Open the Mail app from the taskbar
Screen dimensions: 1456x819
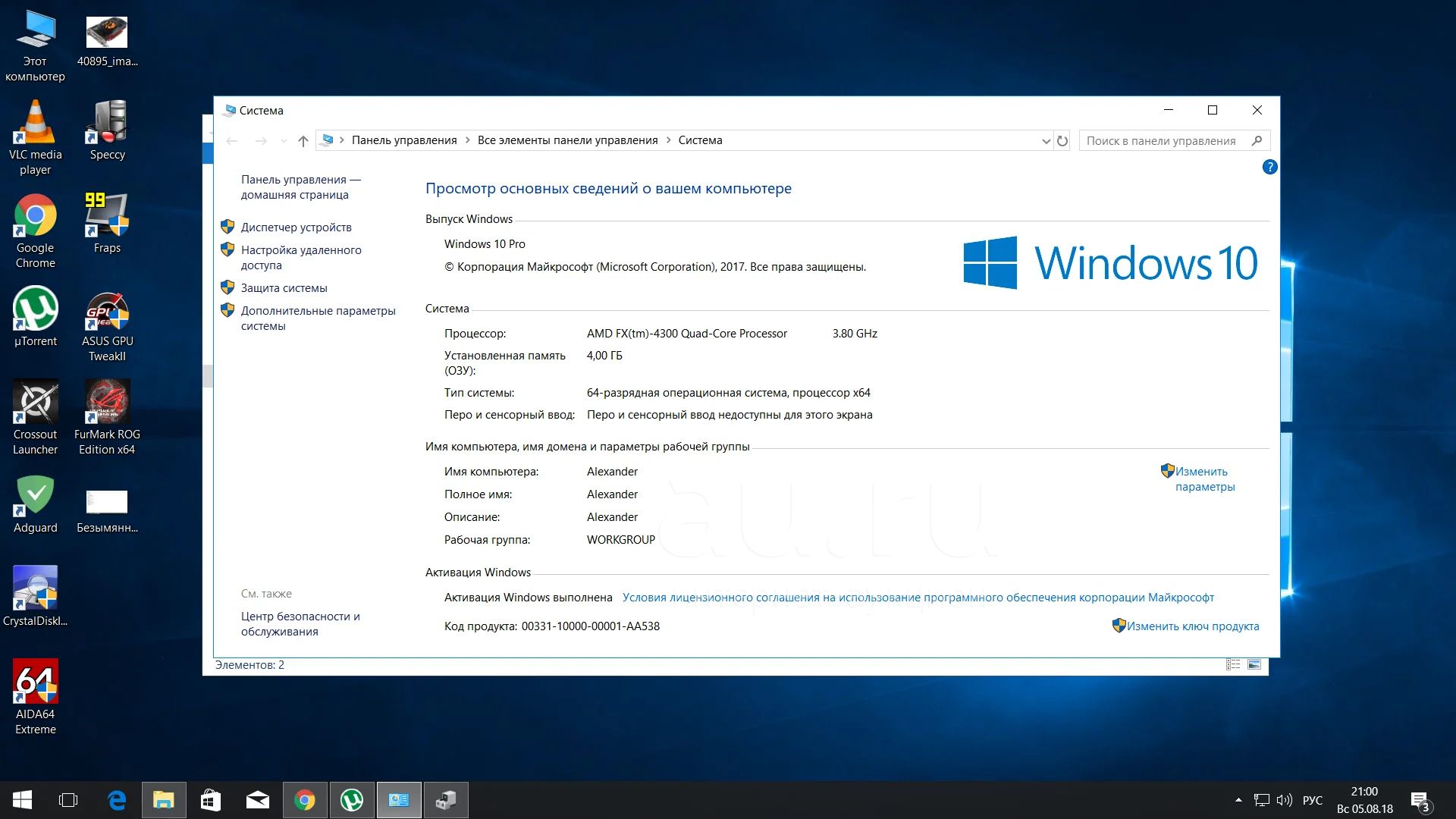(x=258, y=800)
